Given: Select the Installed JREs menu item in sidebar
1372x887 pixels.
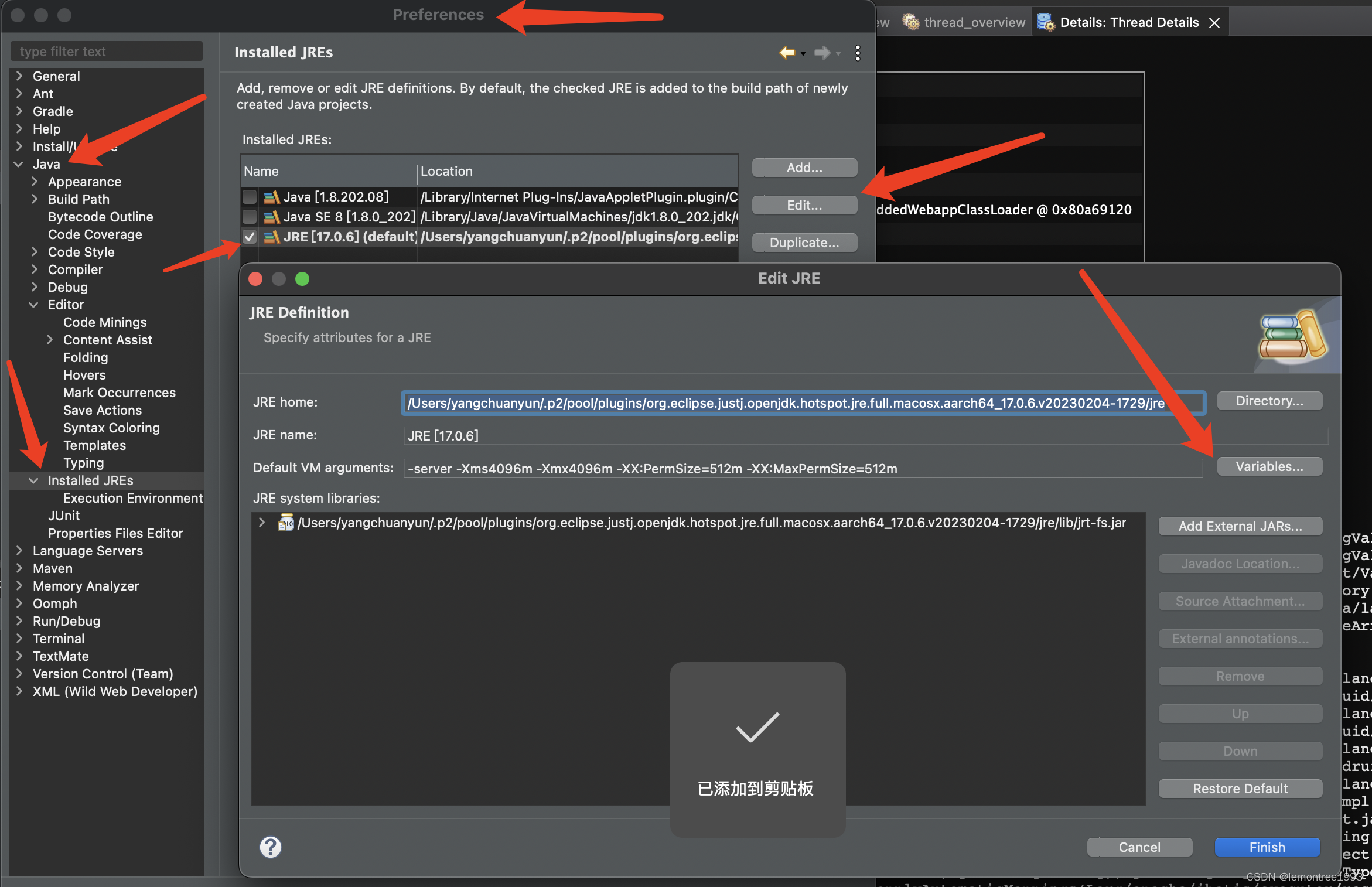Looking at the screenshot, I should tap(92, 480).
